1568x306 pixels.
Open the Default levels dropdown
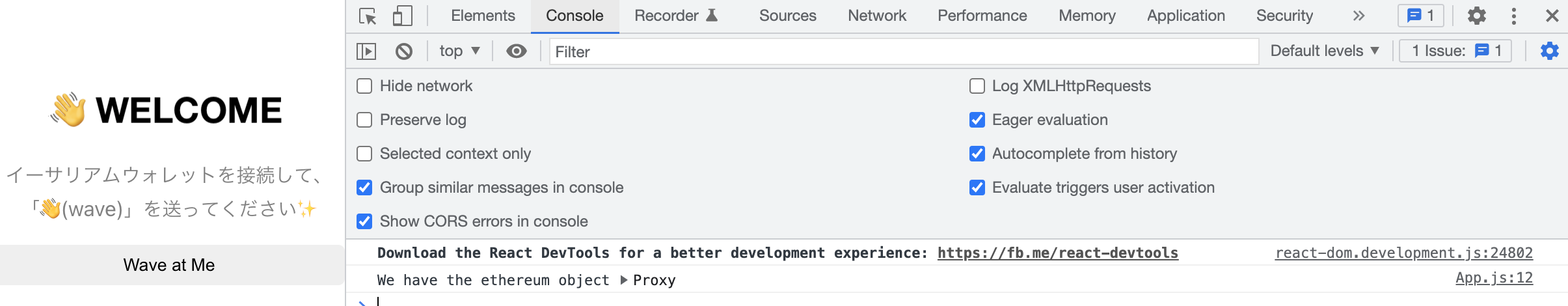[x=1325, y=51]
